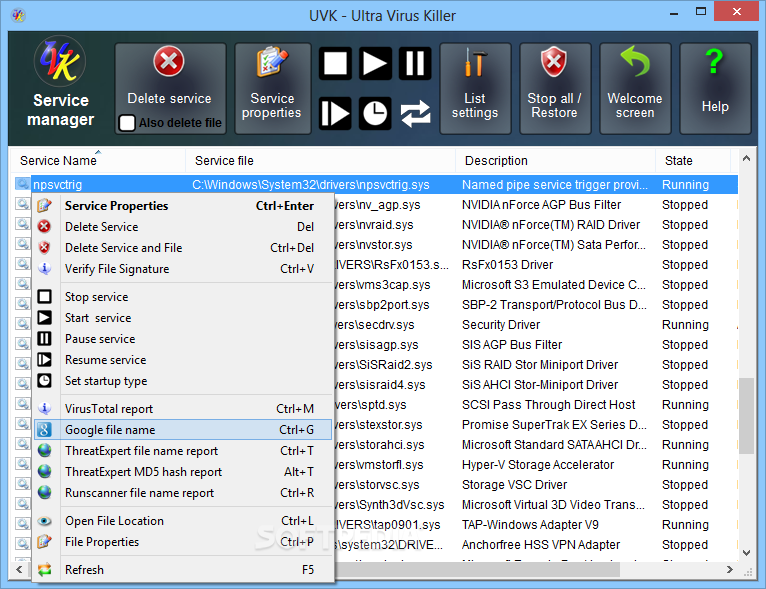This screenshot has width=766, height=589.
Task: Maximize the UVK window
Action: 701,12
